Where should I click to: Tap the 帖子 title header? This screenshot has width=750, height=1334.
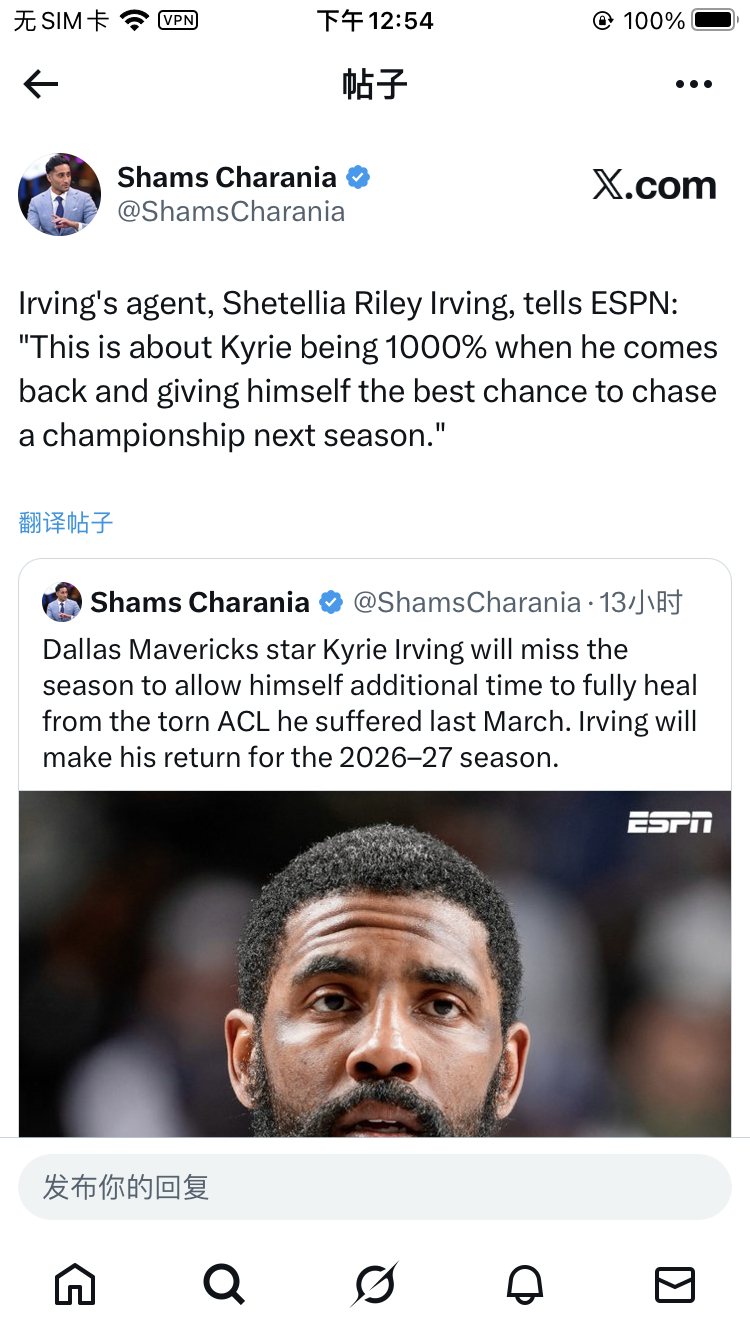[x=375, y=84]
